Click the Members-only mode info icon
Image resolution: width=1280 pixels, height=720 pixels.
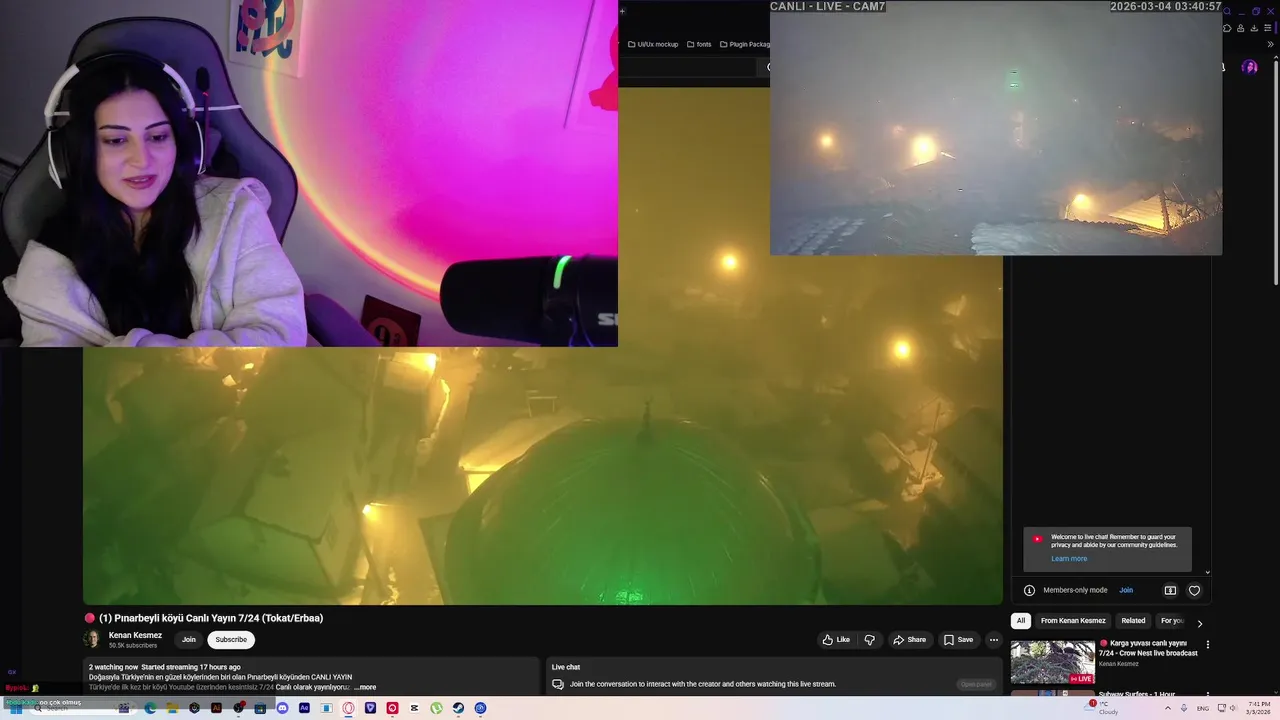(1029, 590)
